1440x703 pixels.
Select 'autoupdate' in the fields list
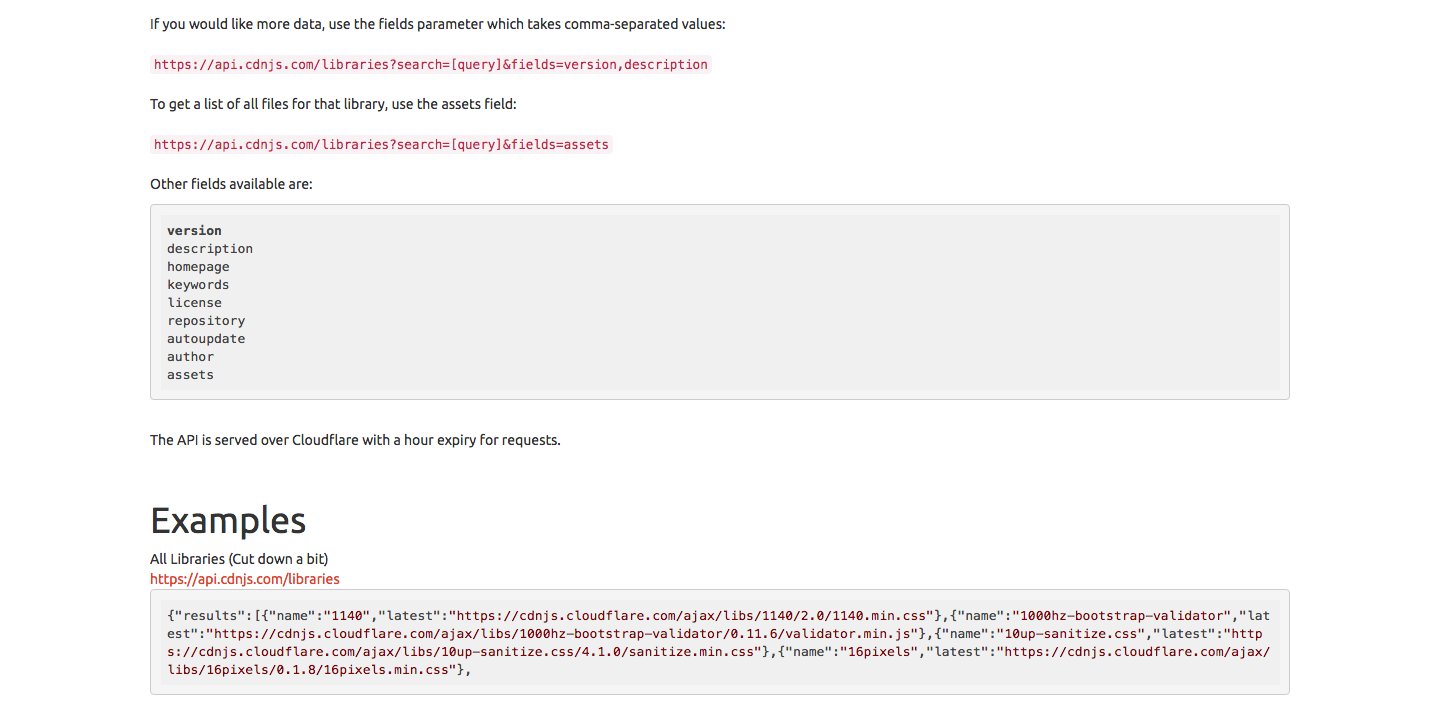click(x=206, y=339)
